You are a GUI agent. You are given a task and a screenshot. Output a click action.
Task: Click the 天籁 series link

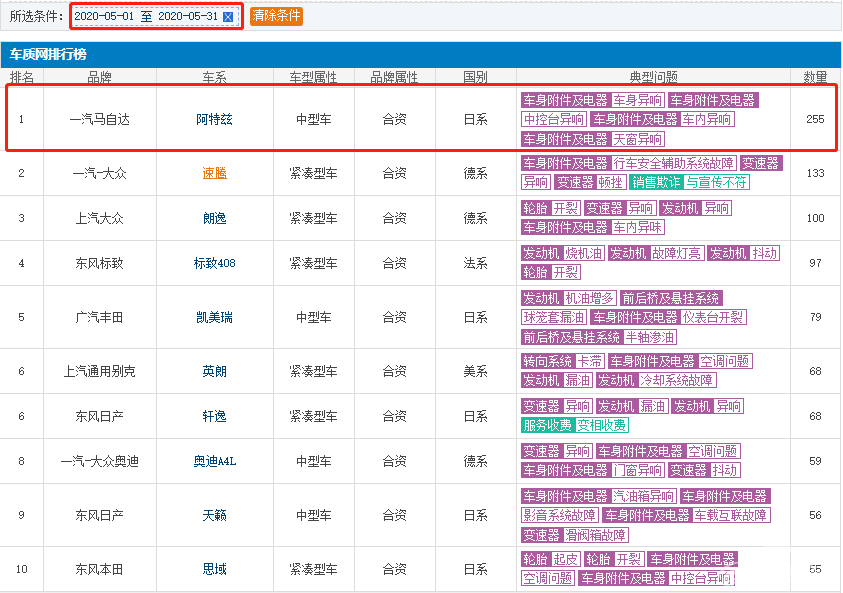pos(214,515)
